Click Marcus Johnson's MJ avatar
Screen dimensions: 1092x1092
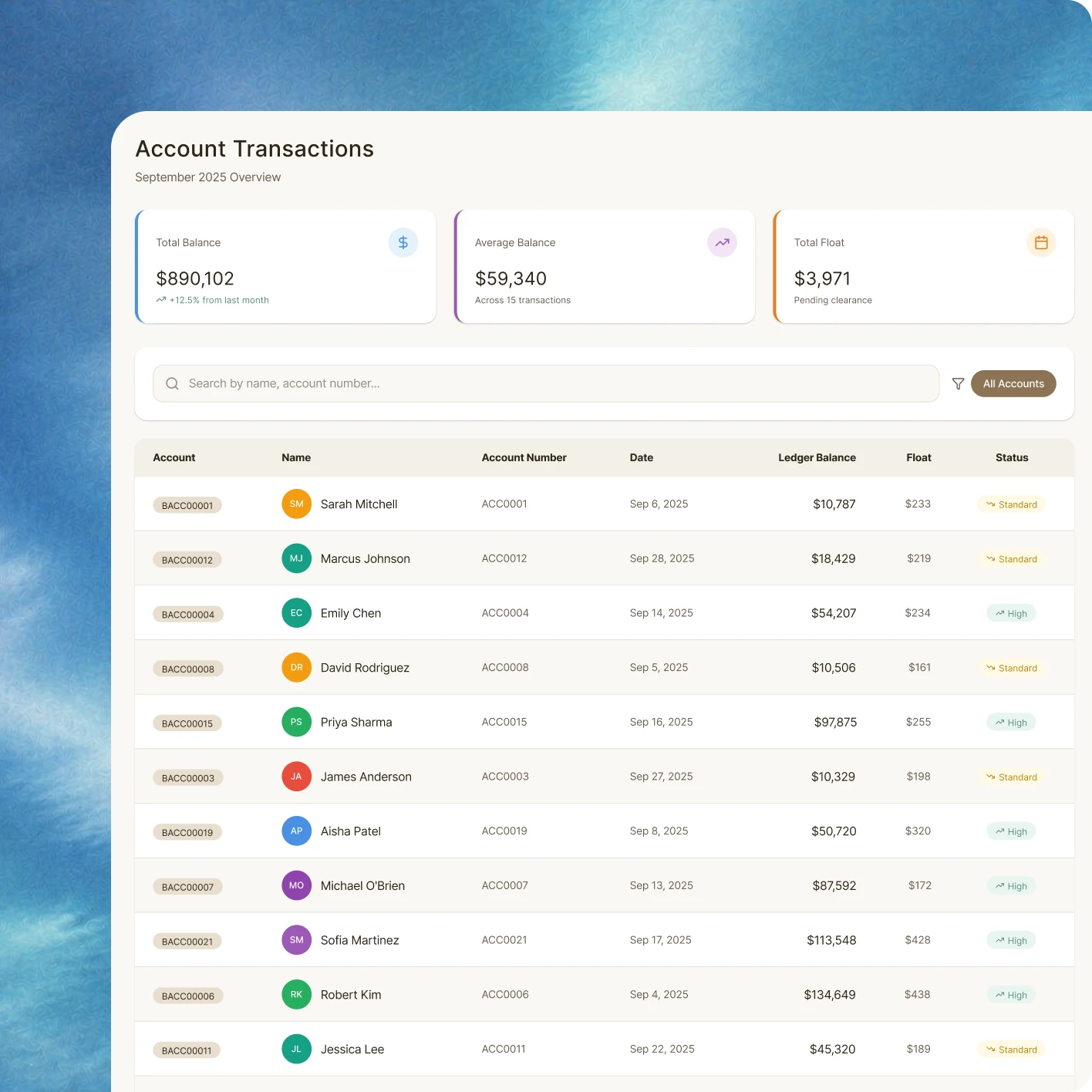coord(297,558)
